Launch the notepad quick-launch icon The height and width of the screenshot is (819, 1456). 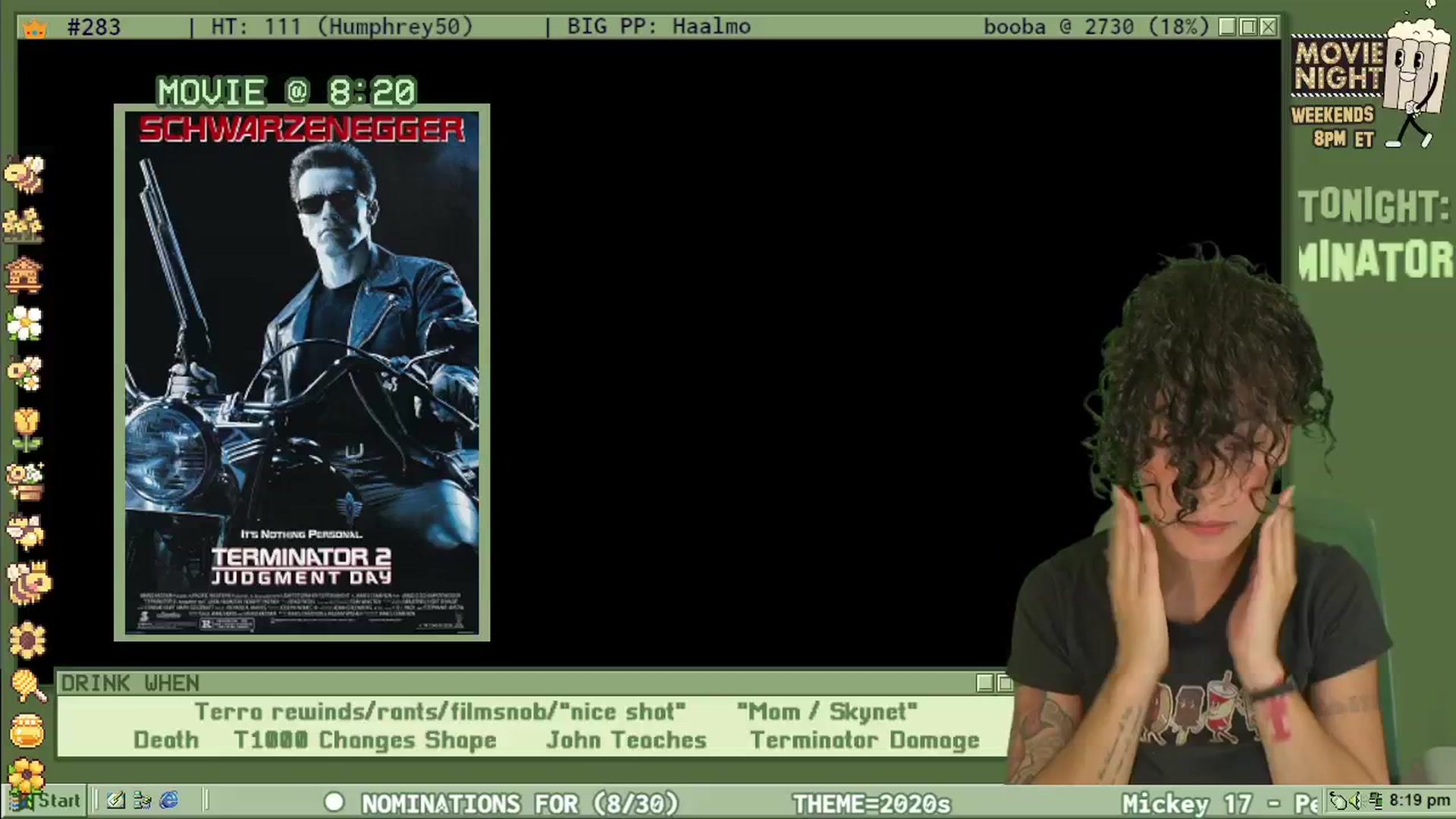(116, 801)
